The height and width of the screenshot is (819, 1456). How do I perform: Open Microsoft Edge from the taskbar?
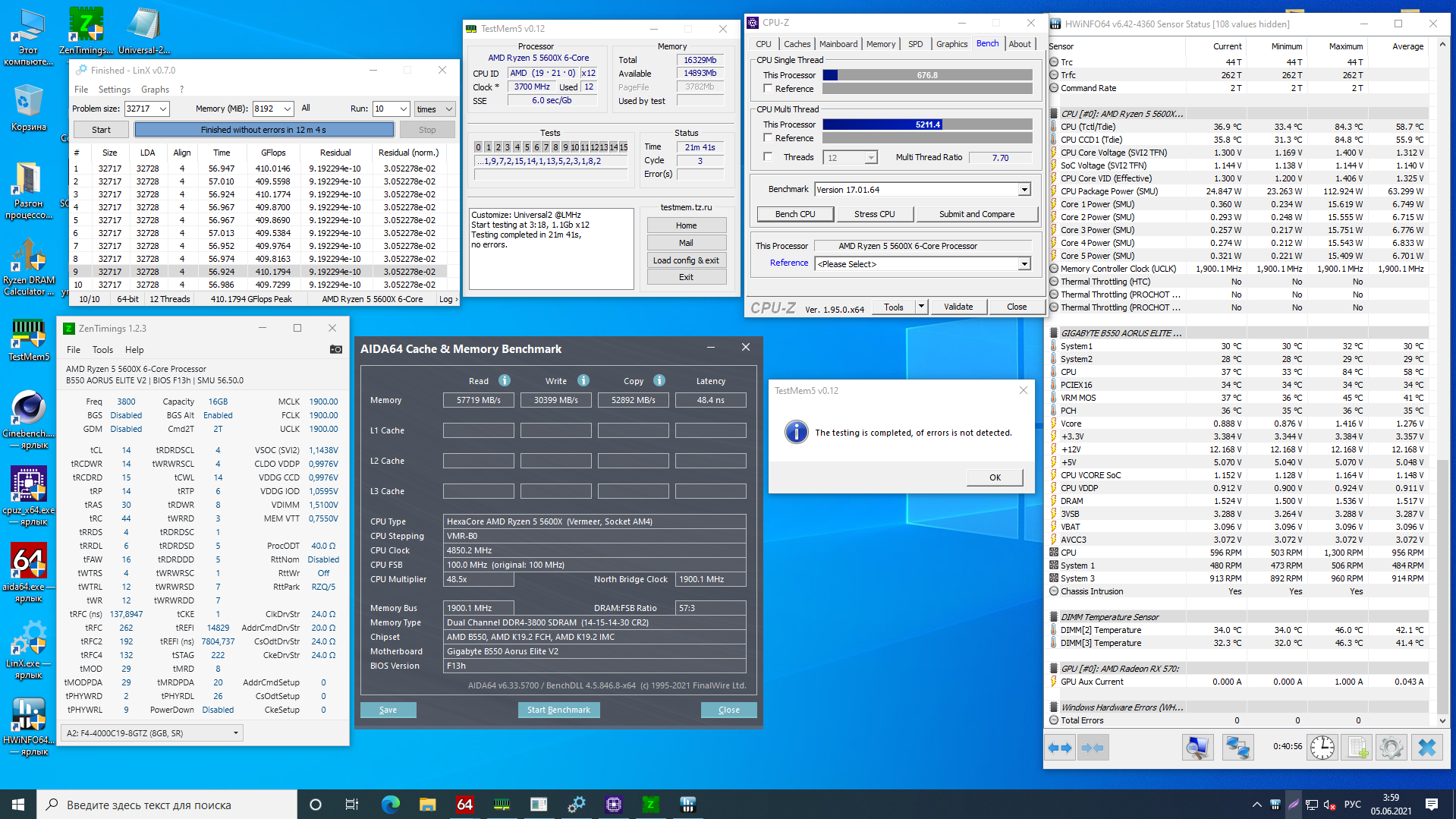391,805
